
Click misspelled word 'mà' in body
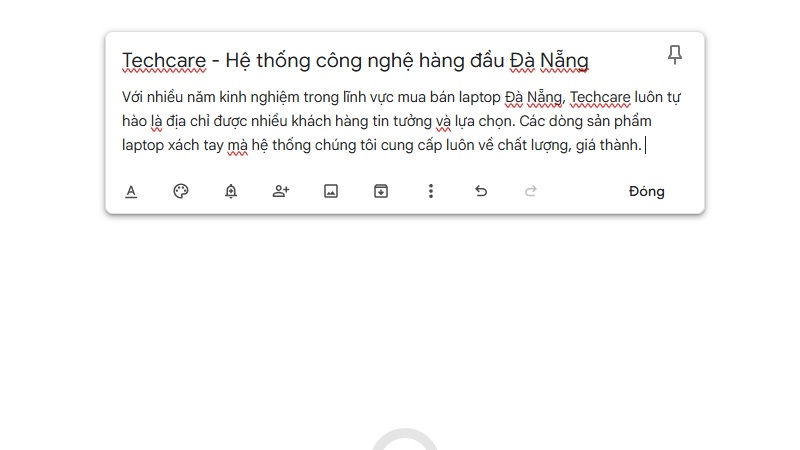[x=237, y=145]
